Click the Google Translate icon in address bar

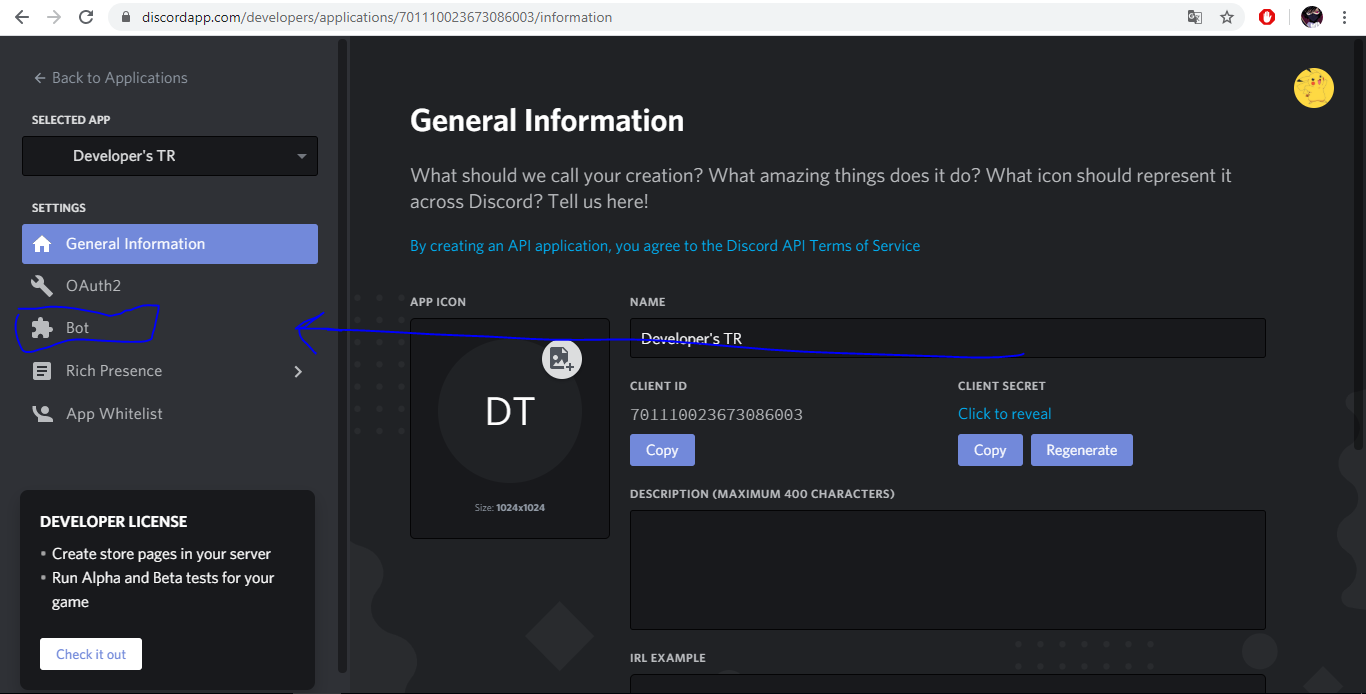(x=1195, y=17)
